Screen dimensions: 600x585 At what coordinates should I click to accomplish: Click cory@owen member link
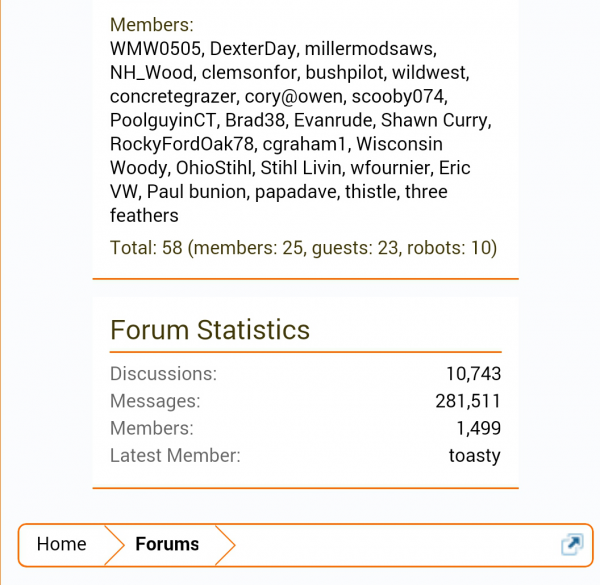click(x=297, y=96)
